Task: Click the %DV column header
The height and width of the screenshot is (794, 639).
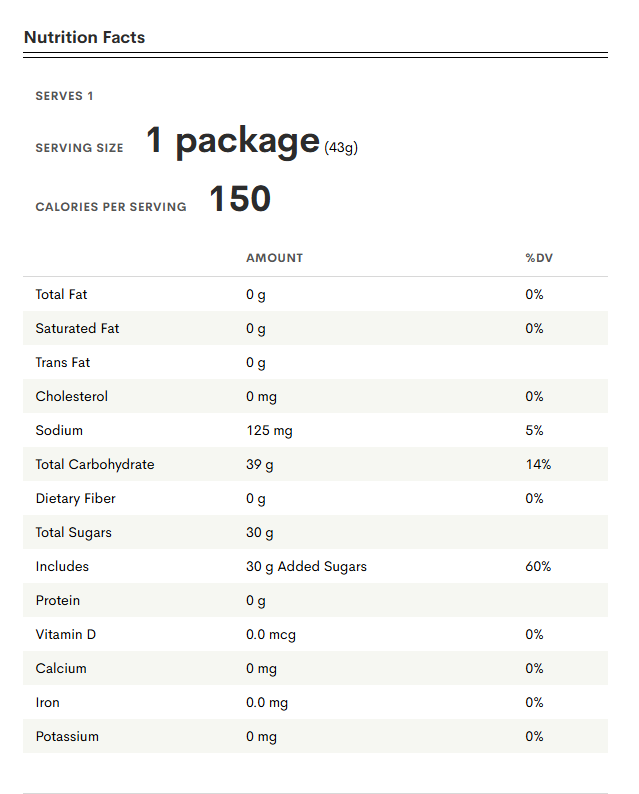Action: pos(538,258)
